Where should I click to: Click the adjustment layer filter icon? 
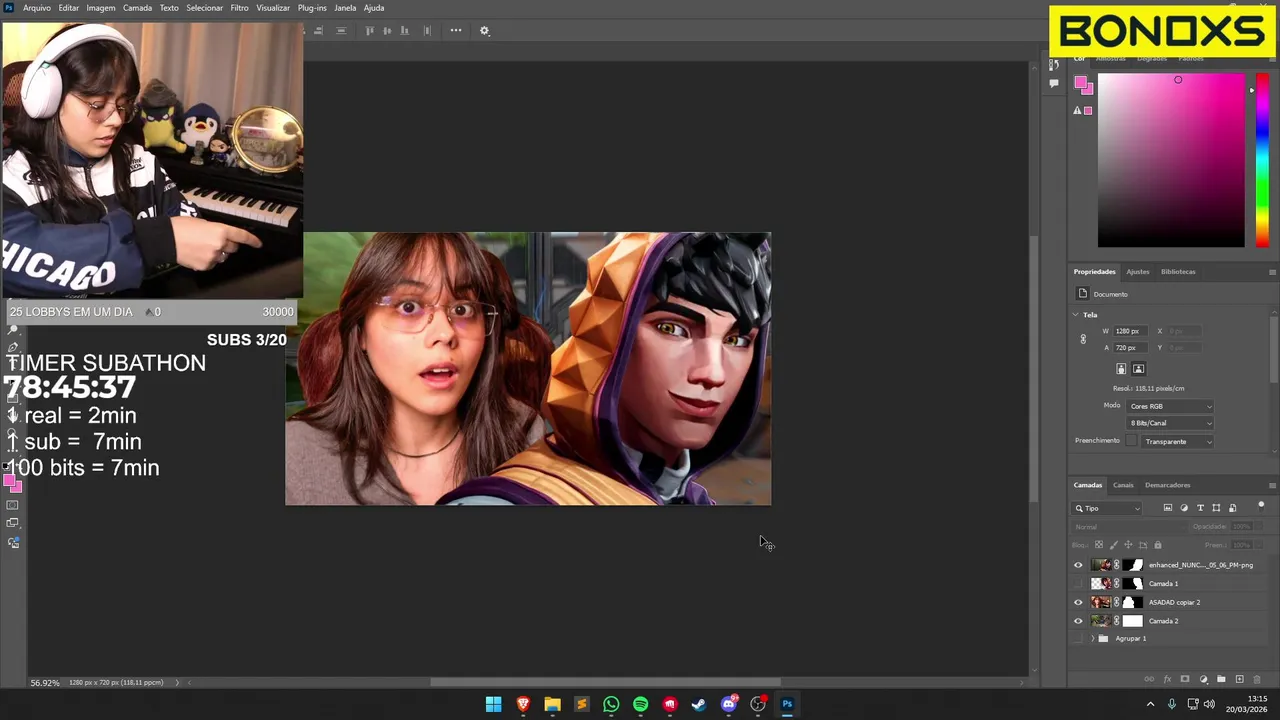1184,508
